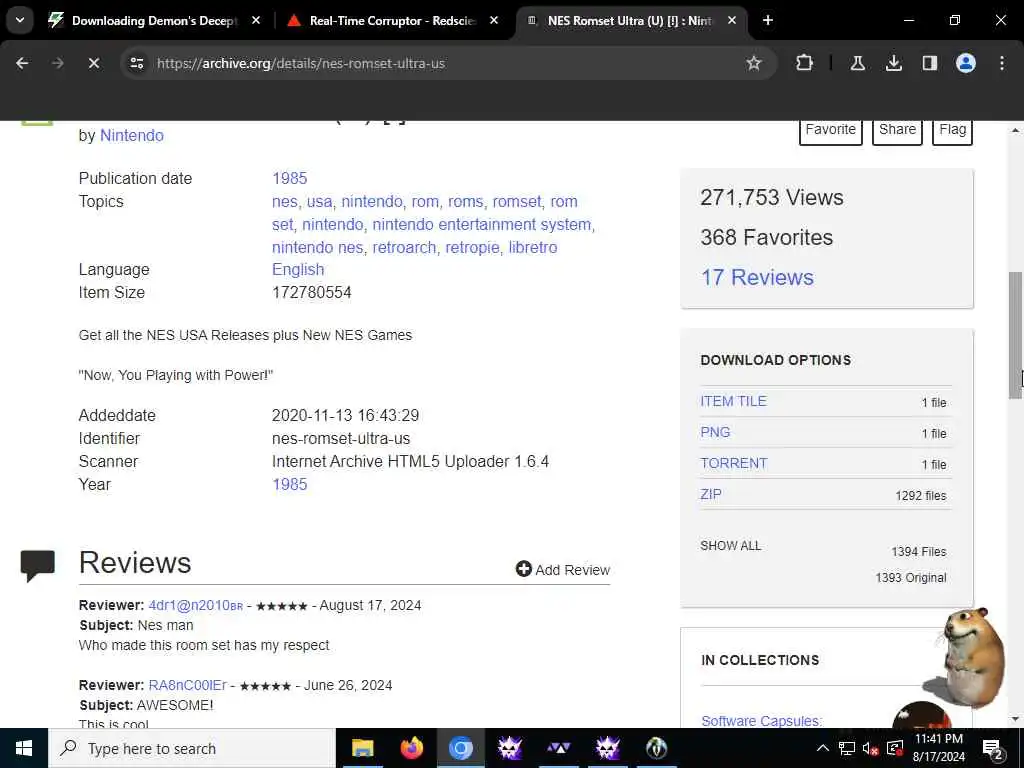Download the ITEM TILE file

[x=733, y=402]
